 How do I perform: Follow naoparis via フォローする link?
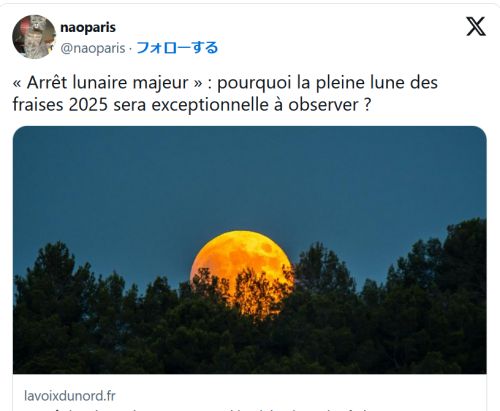click(x=177, y=48)
